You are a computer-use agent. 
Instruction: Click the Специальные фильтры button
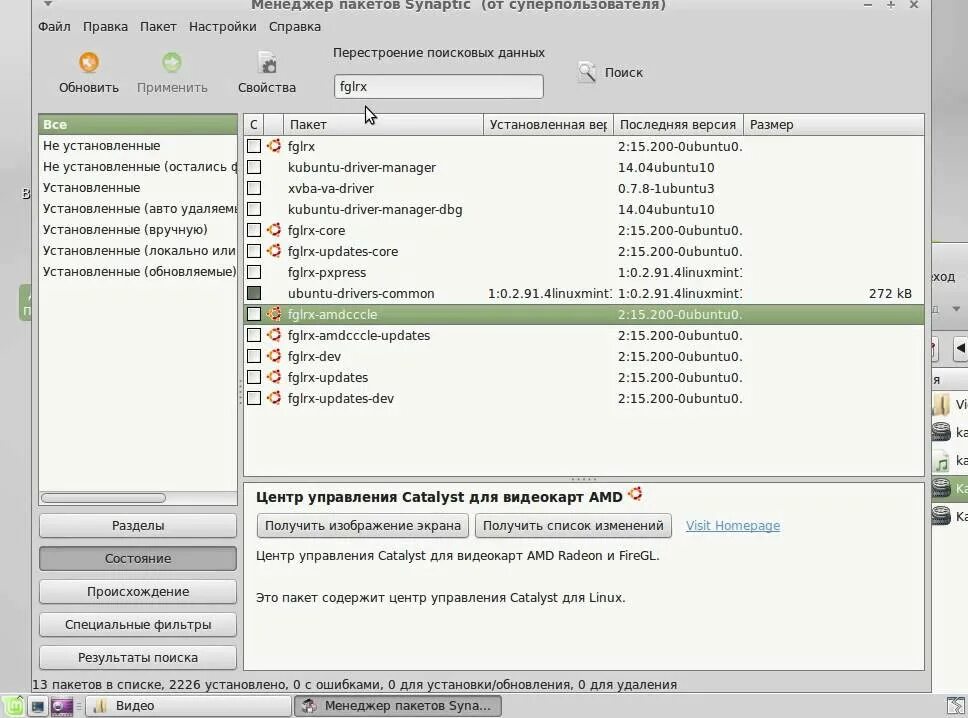pyautogui.click(x=138, y=625)
